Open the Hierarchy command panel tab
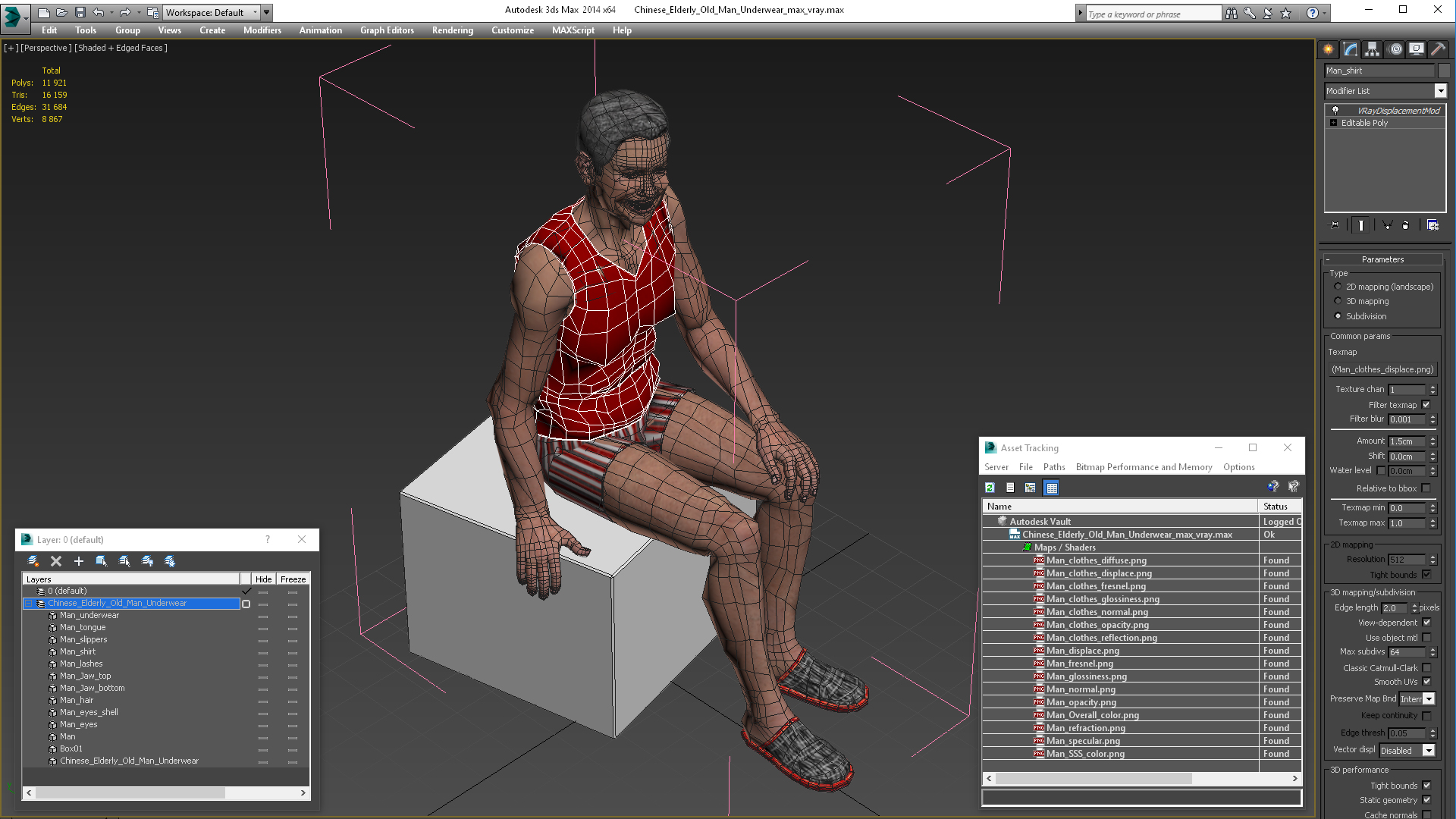This screenshot has width=1456, height=819. (1372, 49)
